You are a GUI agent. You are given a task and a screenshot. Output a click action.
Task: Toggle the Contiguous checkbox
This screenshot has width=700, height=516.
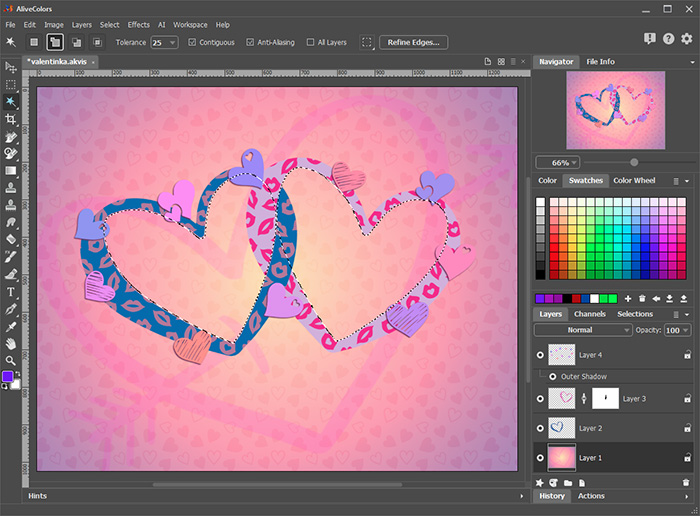coord(192,42)
